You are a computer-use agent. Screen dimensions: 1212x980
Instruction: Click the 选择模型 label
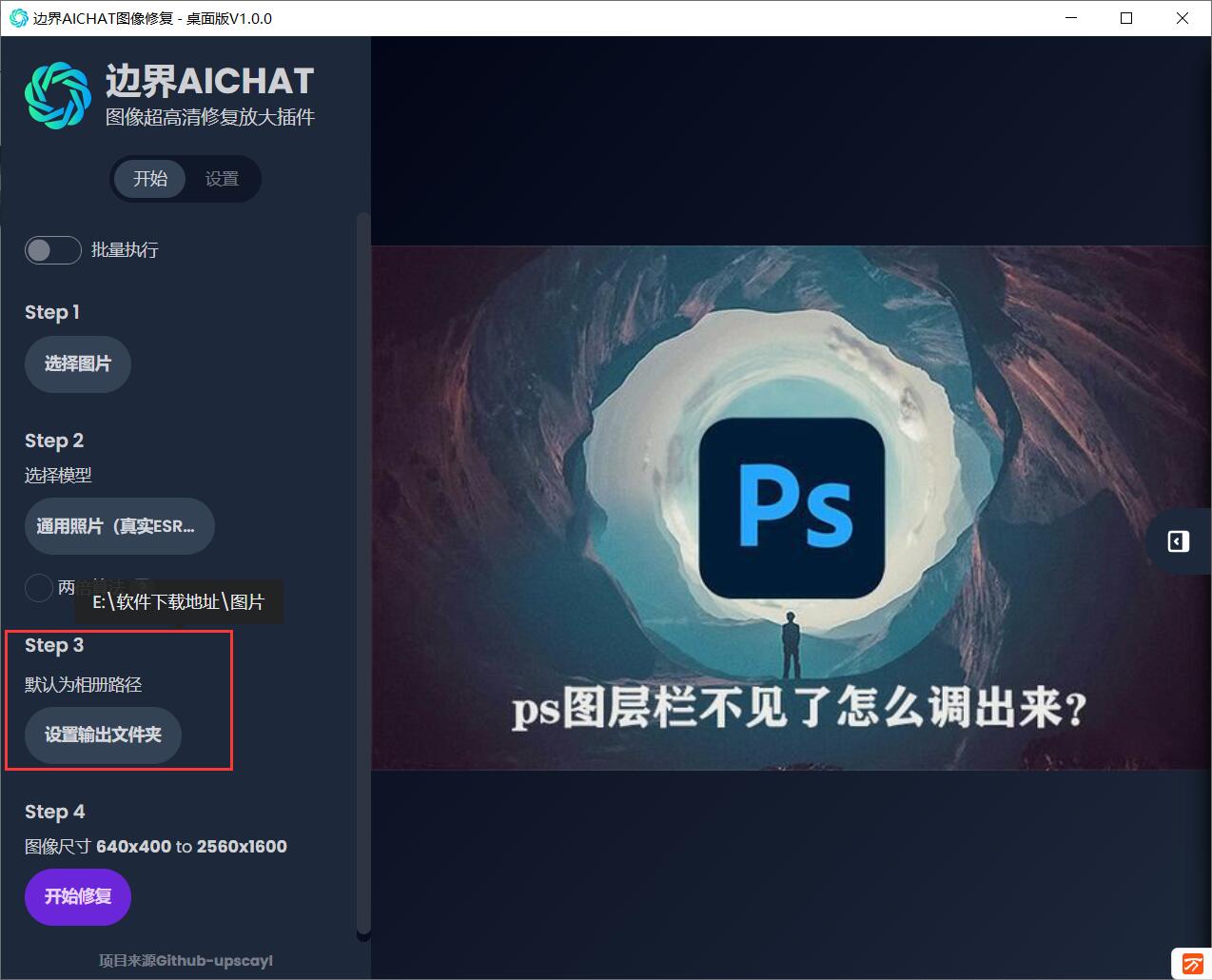58,475
